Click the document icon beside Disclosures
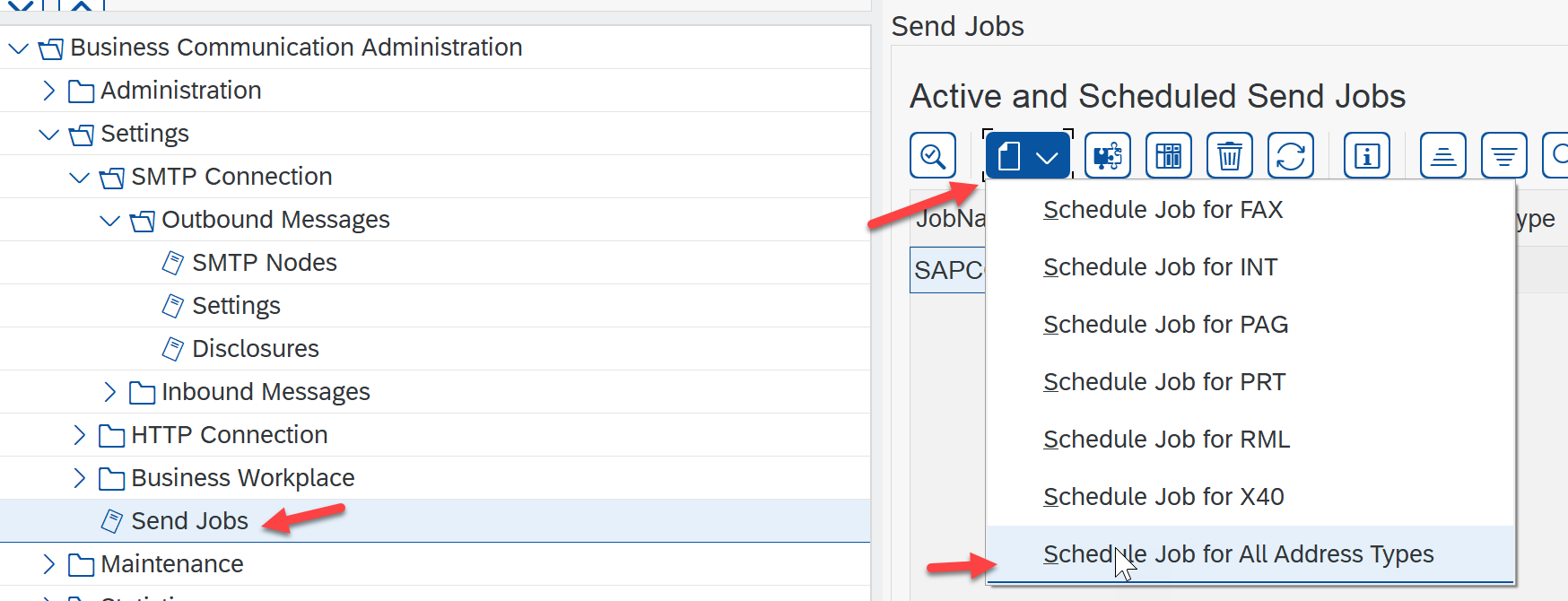 tap(172, 349)
